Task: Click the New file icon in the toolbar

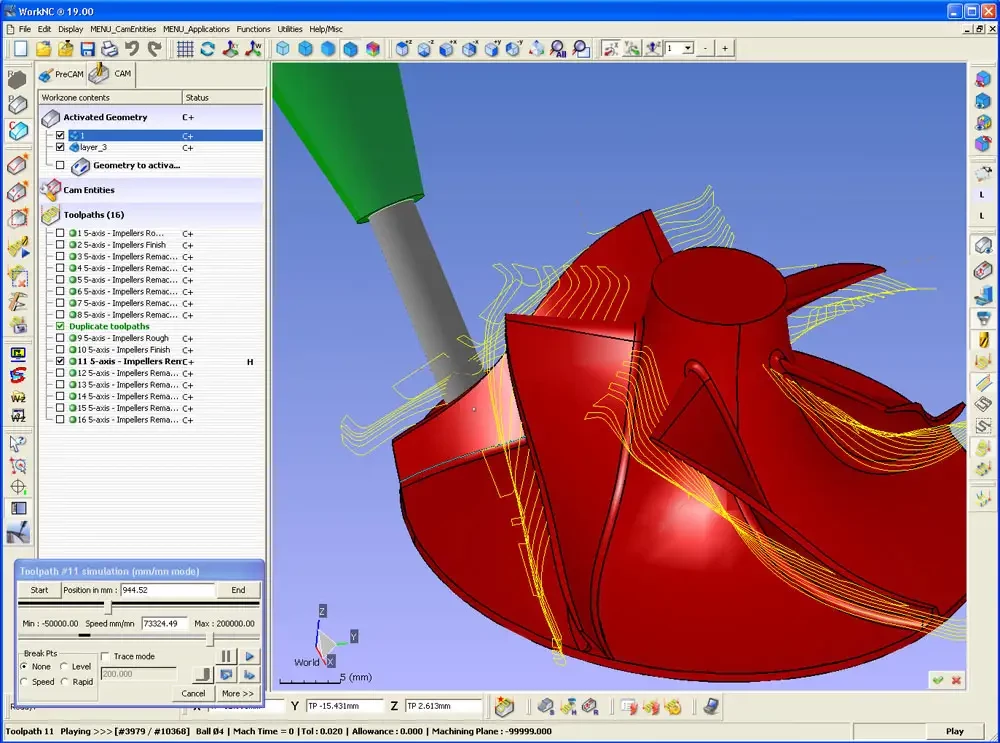Action: point(20,48)
